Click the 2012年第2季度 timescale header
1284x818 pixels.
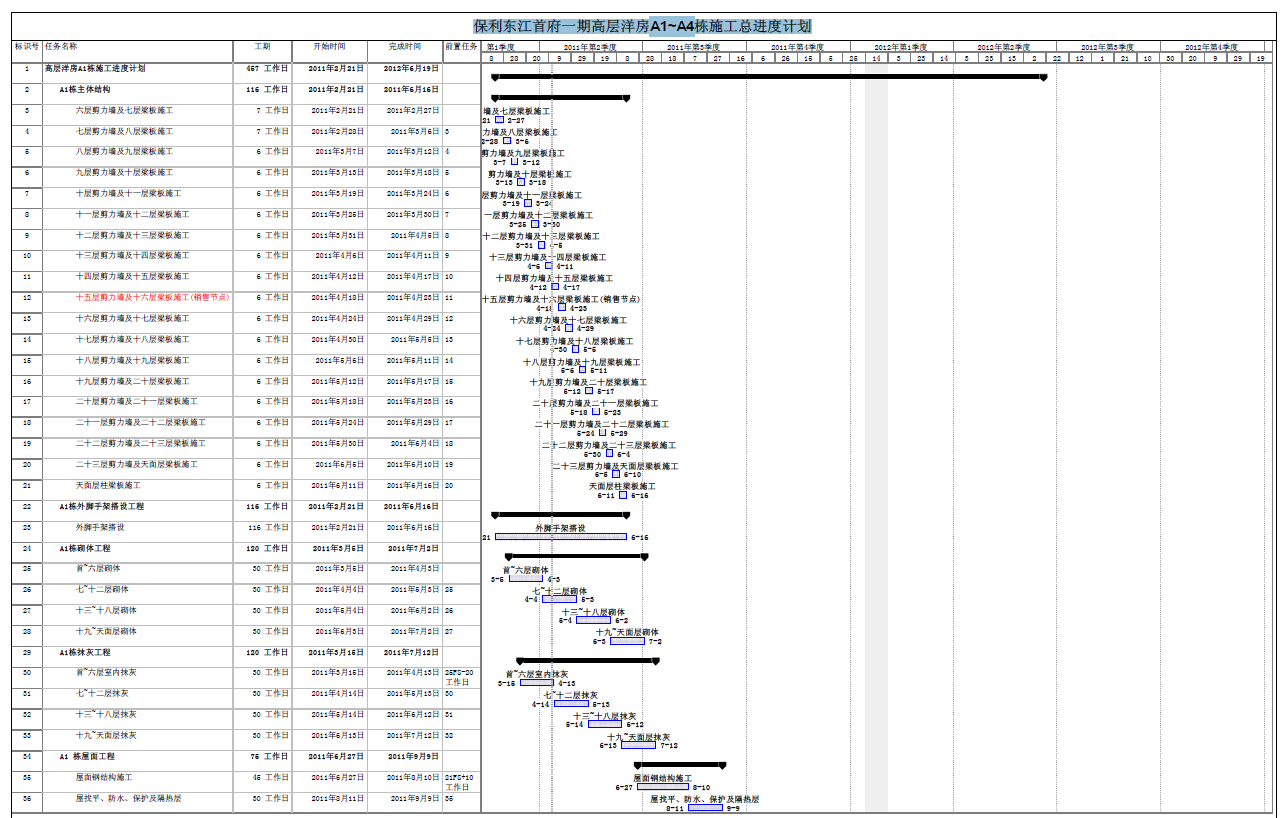point(1003,47)
